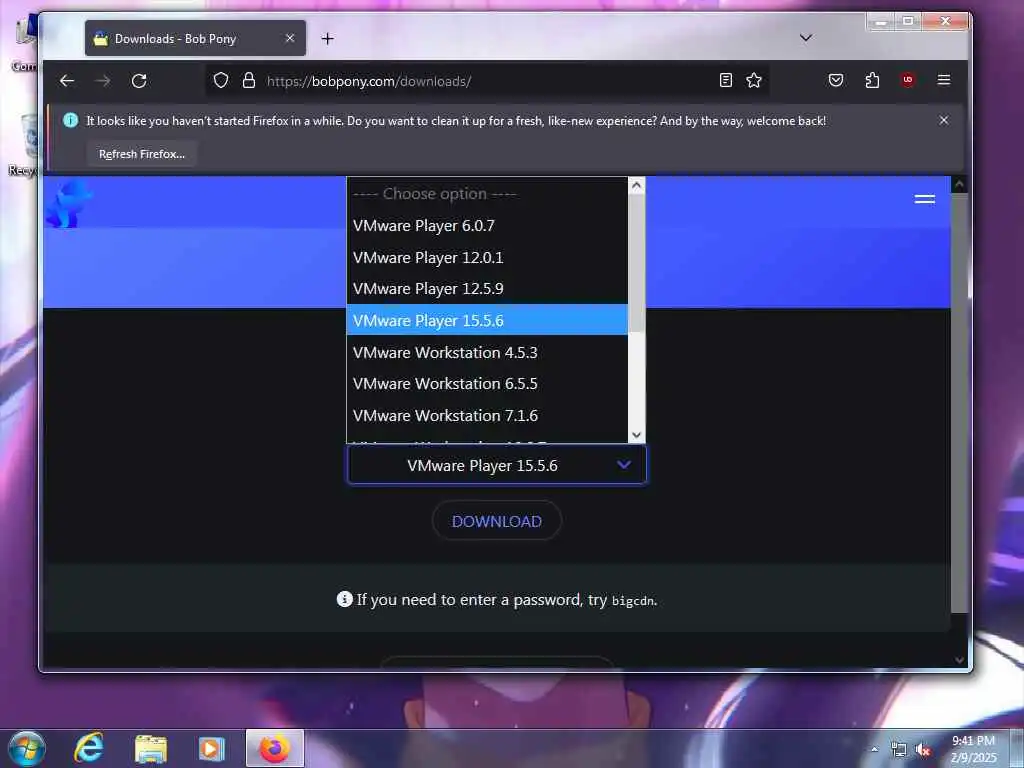This screenshot has width=1024, height=768.
Task: List all tabs chevron
Action: coord(806,38)
